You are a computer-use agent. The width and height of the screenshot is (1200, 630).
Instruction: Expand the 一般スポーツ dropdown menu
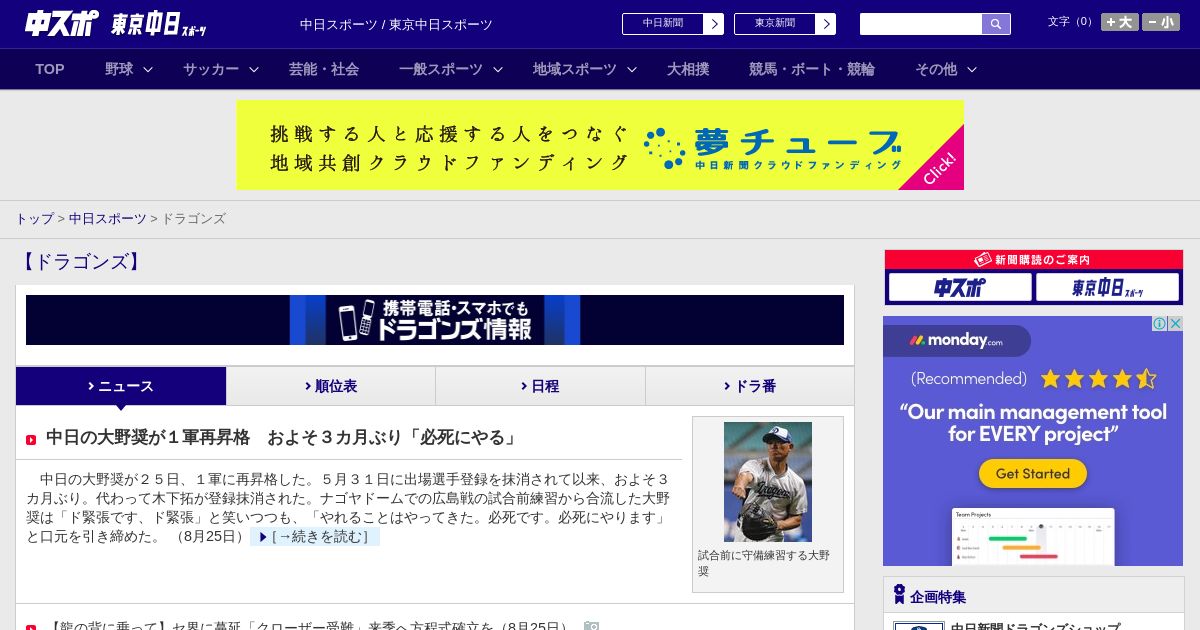coord(451,69)
